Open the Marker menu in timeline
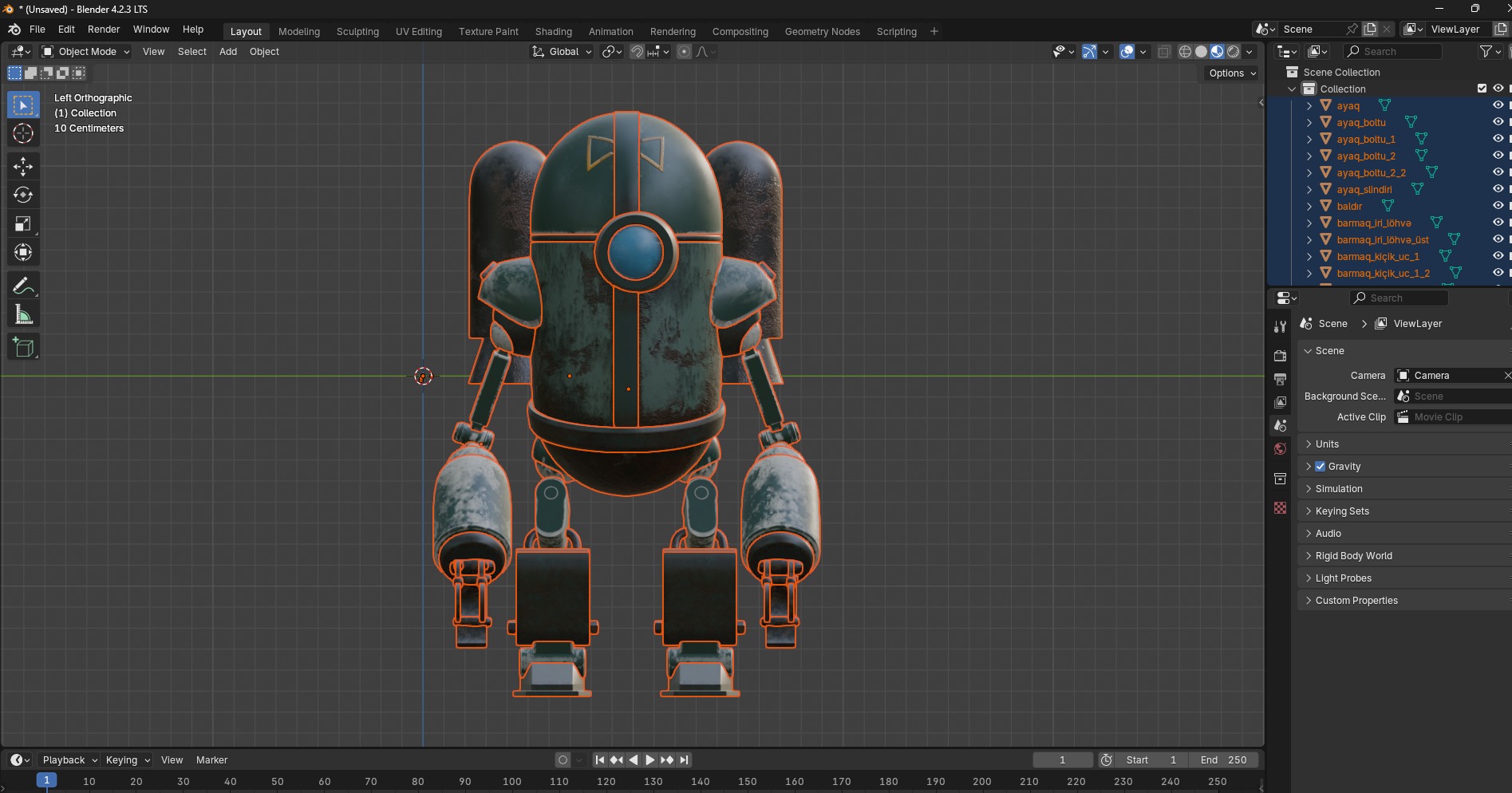Image resolution: width=1512 pixels, height=793 pixels. (211, 759)
